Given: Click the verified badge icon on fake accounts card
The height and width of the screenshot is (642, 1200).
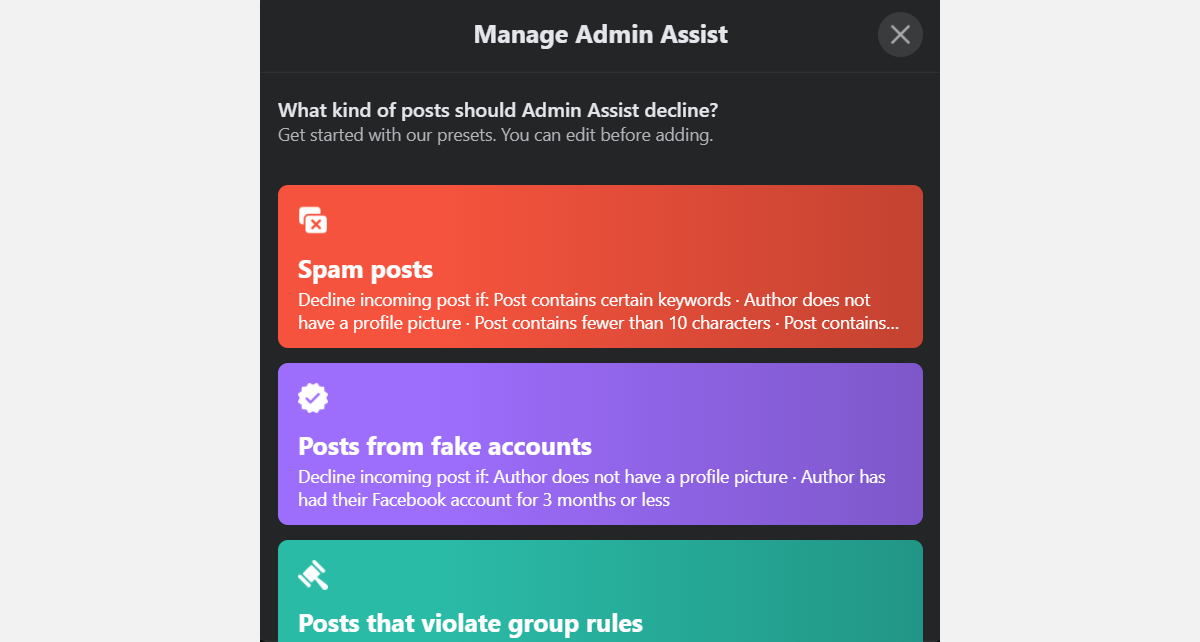Looking at the screenshot, I should pyautogui.click(x=312, y=397).
